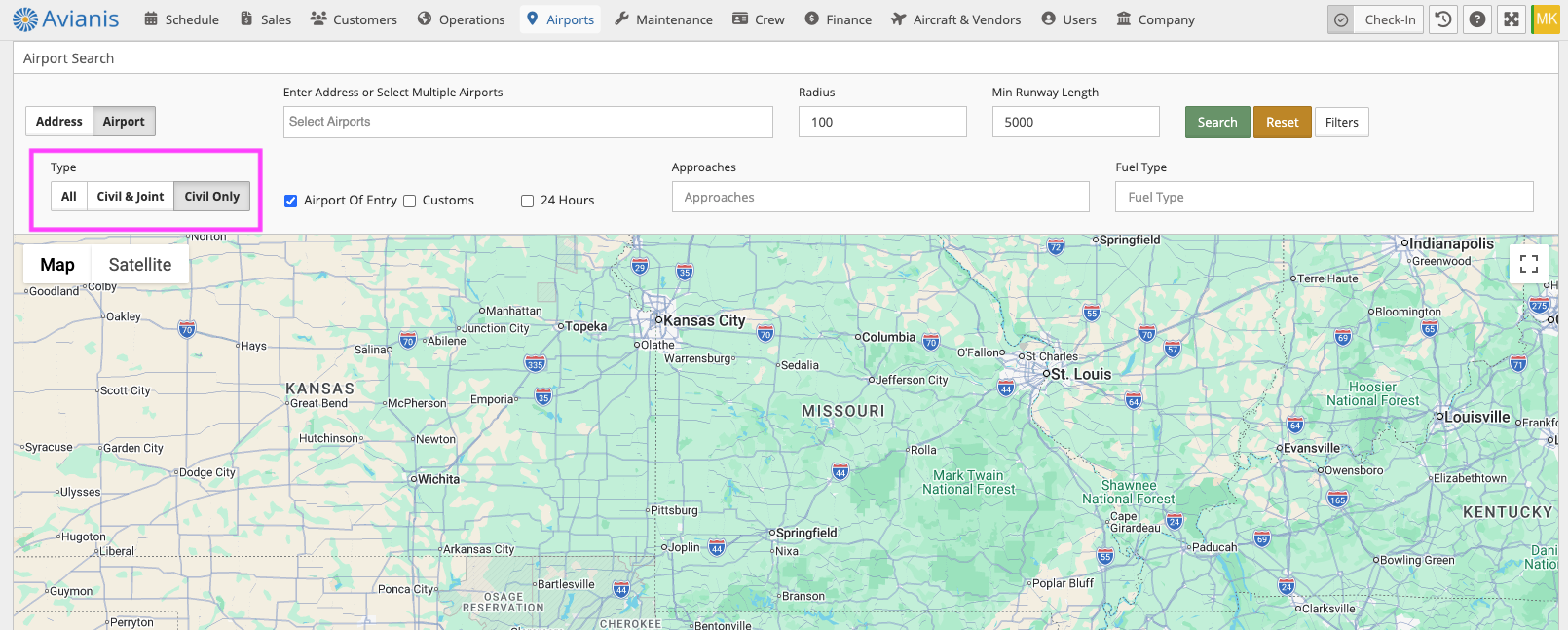The height and width of the screenshot is (630, 1568).
Task: Click the green Search button
Action: click(1216, 122)
